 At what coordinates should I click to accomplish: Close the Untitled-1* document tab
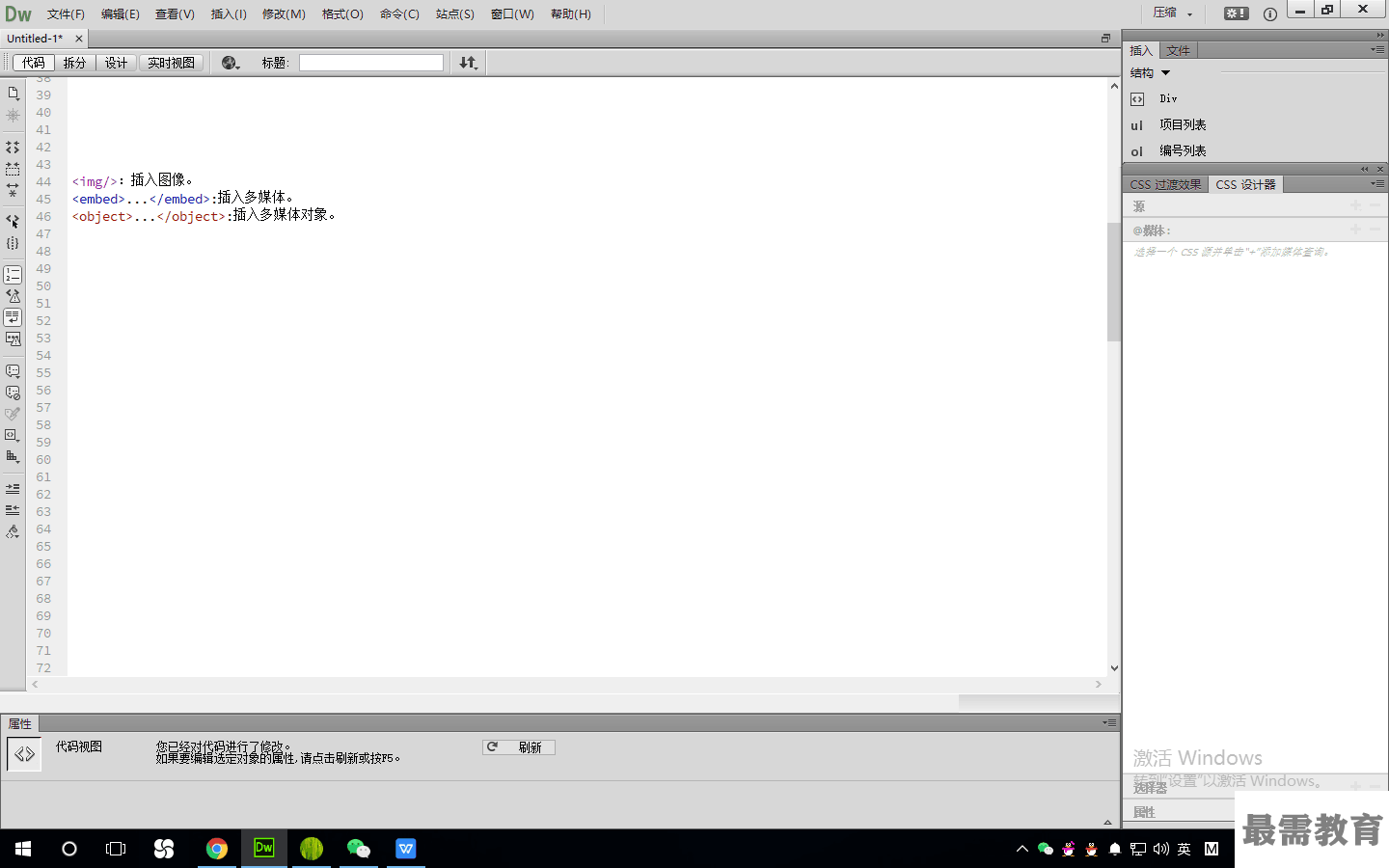pyautogui.click(x=79, y=39)
